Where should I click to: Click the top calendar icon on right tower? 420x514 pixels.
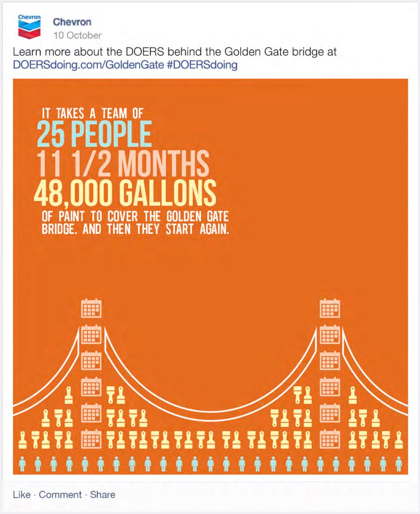click(330, 308)
